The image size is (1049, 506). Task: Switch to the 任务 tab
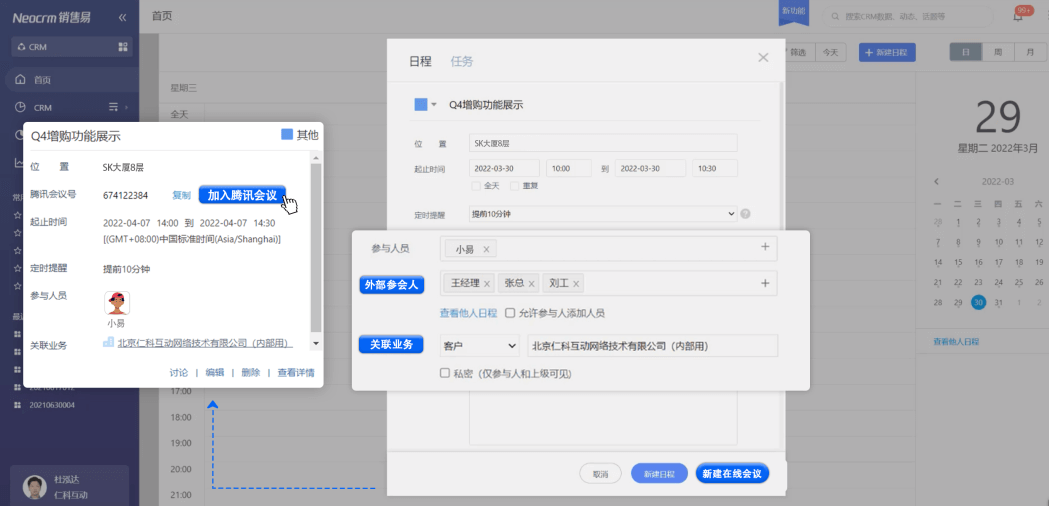[x=462, y=61]
